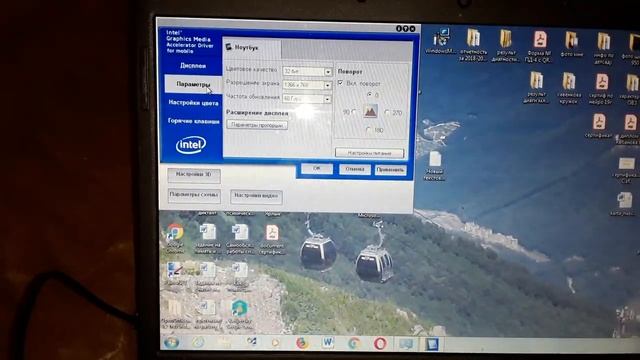Image resolution: width=640 pixels, height=360 pixels.
Task: Click the Применить button
Action: (x=391, y=169)
